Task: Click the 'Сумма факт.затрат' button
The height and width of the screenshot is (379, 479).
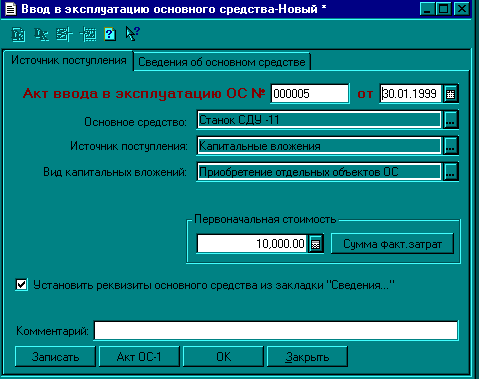Action: (392, 244)
